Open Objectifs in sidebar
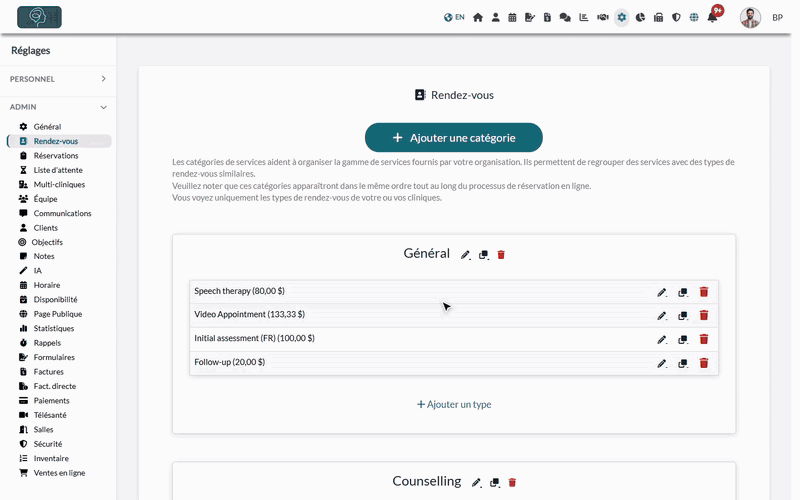 [47, 242]
